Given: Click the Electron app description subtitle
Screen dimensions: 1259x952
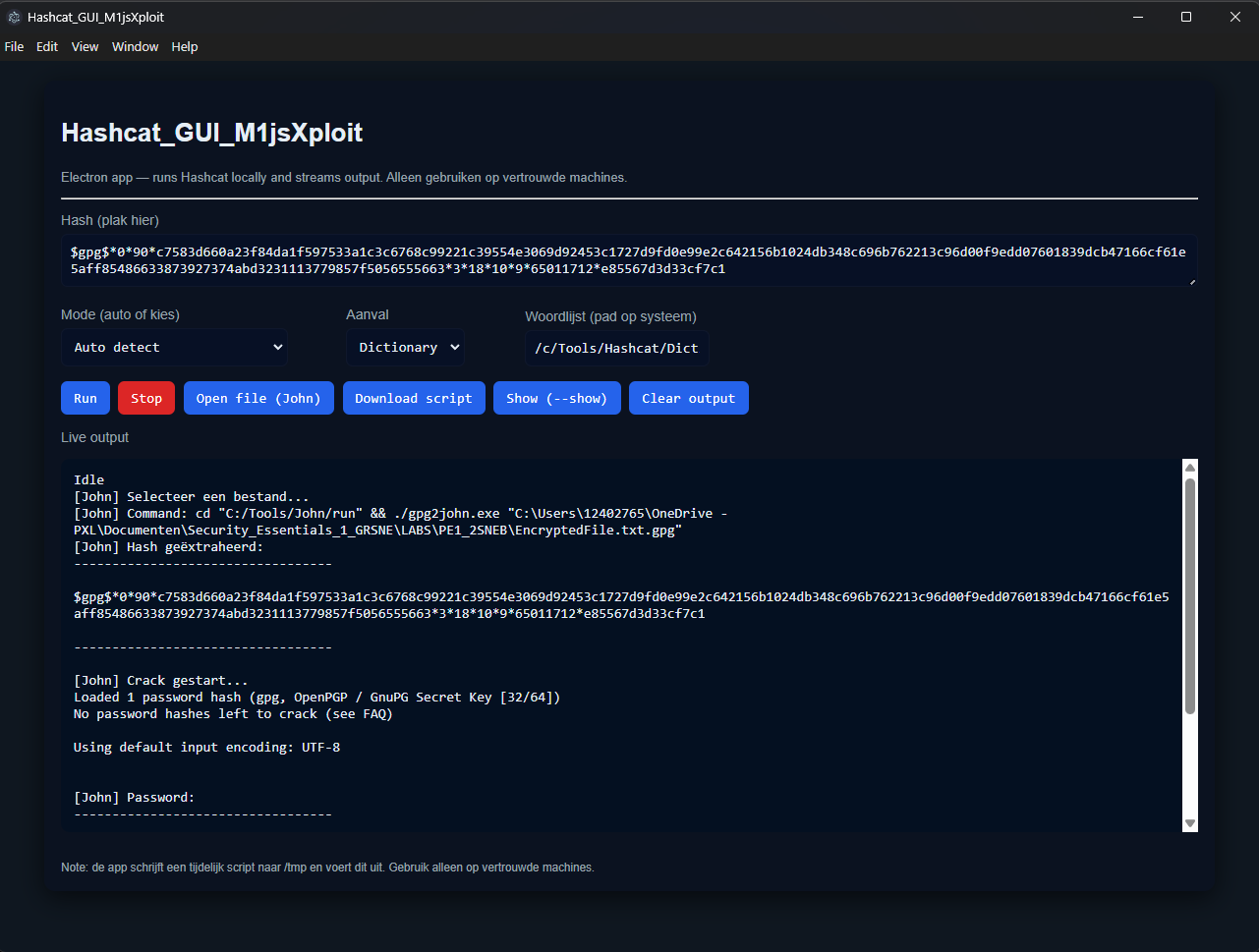Looking at the screenshot, I should (344, 178).
